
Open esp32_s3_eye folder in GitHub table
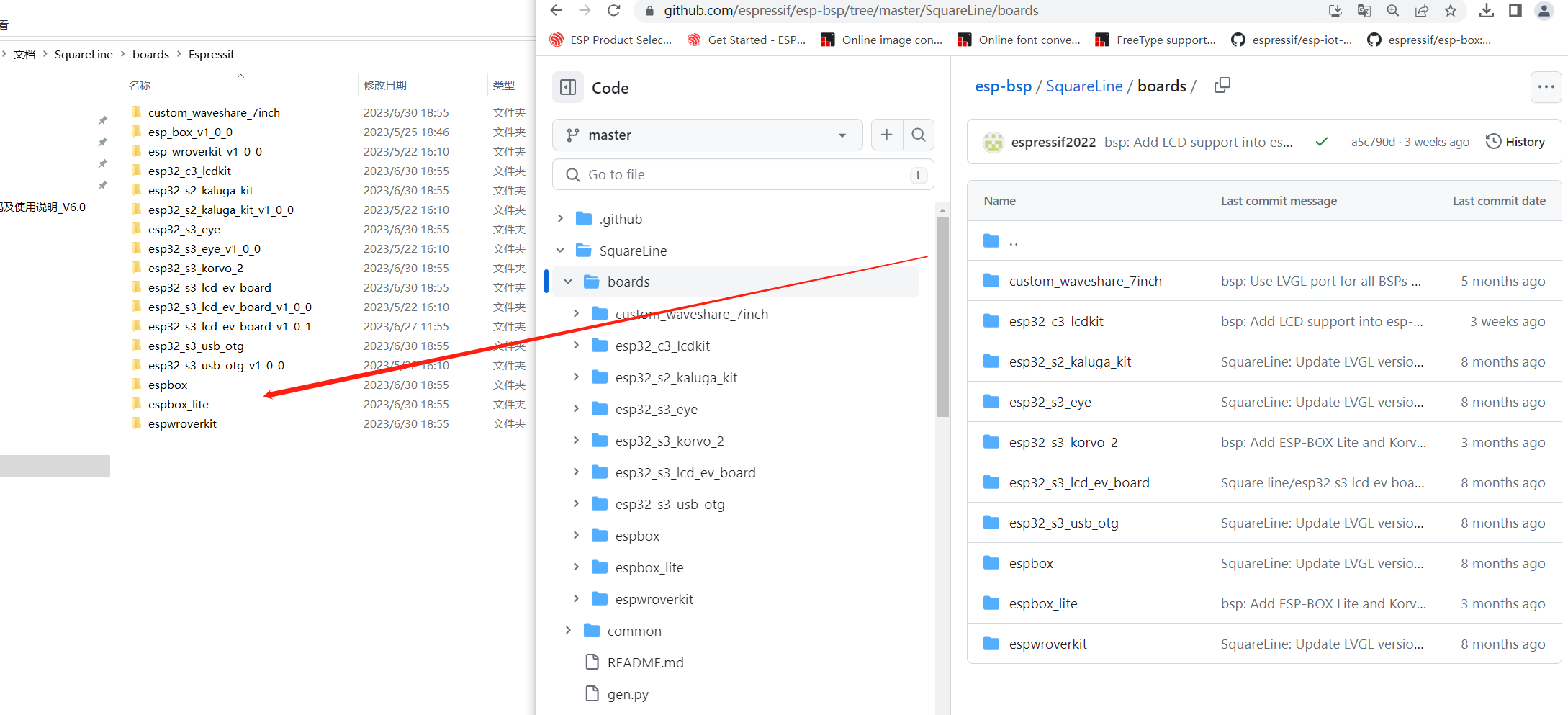[1050, 402]
